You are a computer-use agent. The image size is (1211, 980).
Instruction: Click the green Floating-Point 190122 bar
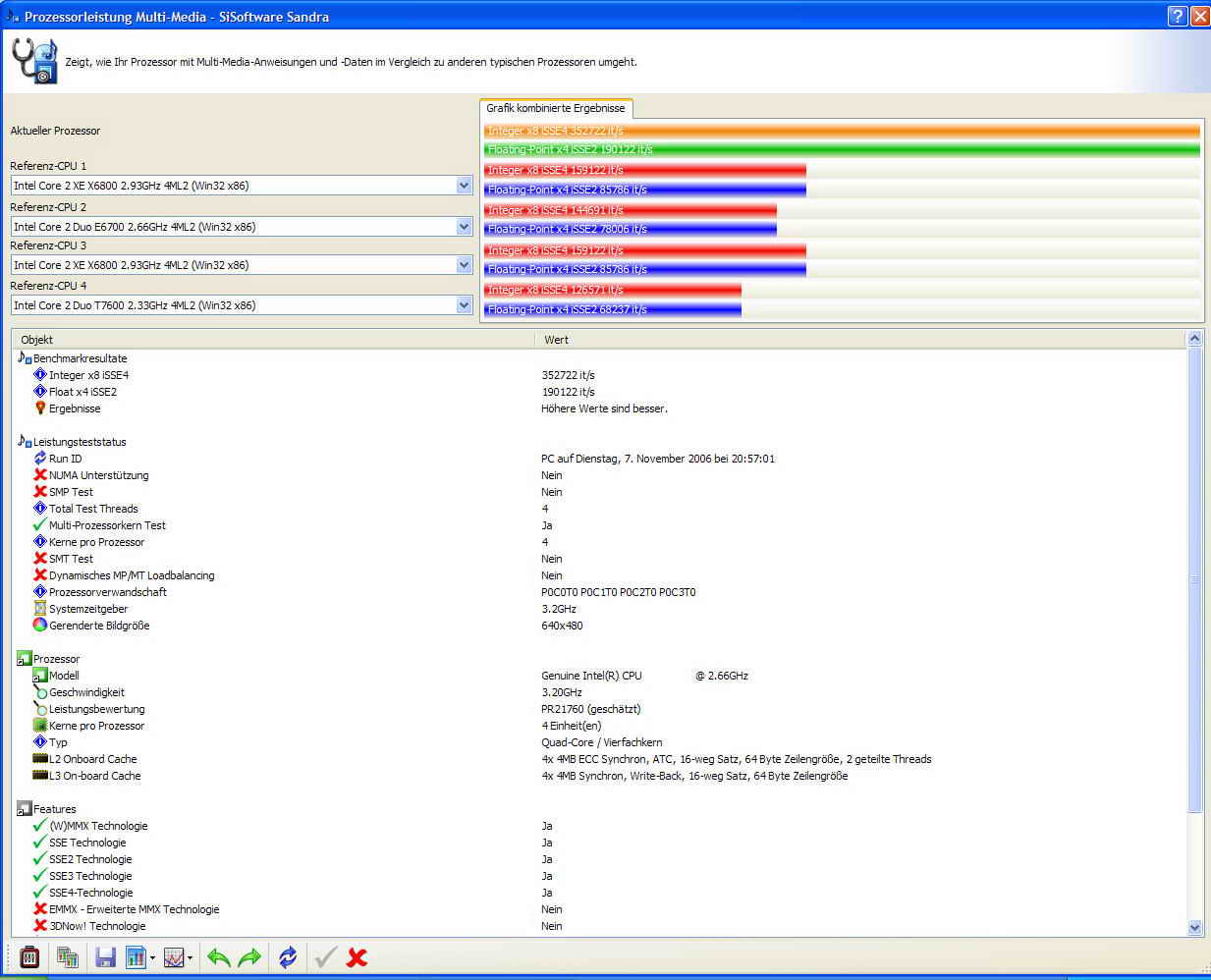pos(842,150)
